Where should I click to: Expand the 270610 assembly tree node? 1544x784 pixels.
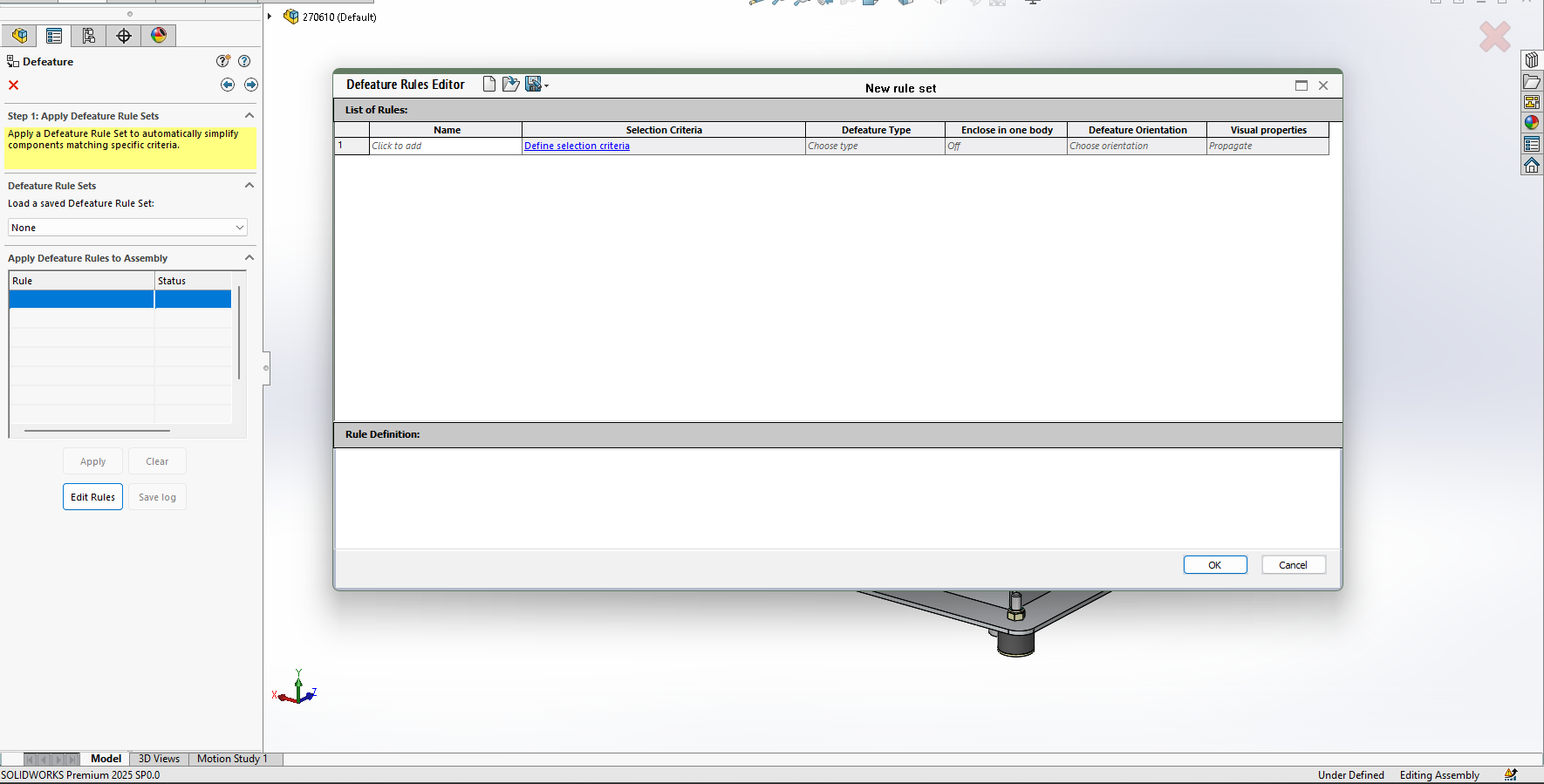click(270, 17)
